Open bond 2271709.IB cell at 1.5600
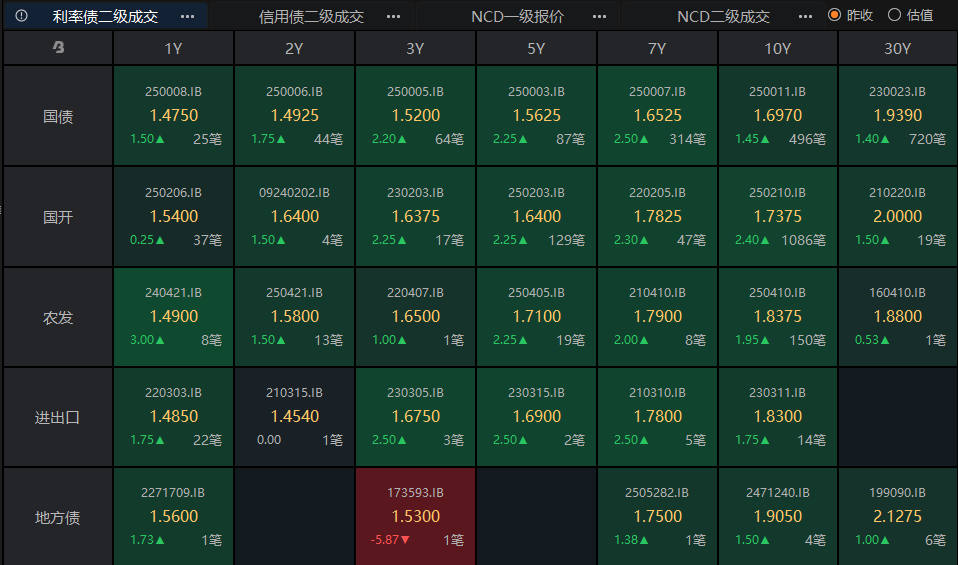The height and width of the screenshot is (565, 958). [174, 517]
